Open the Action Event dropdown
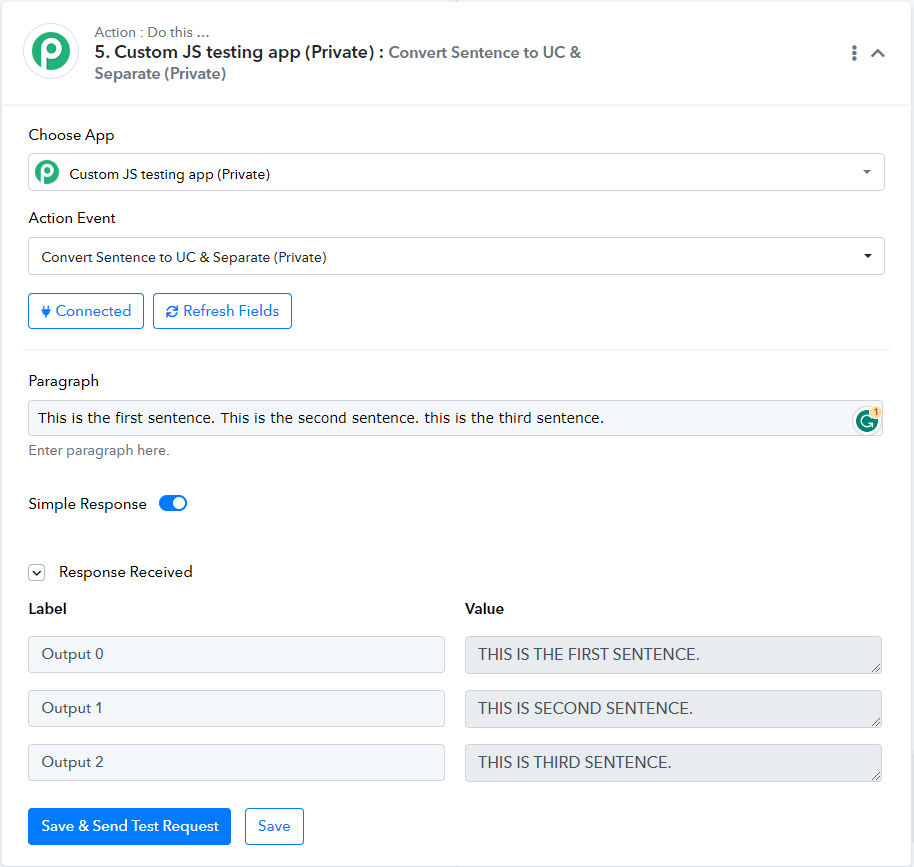Viewport: 914px width, 867px height. tap(456, 256)
